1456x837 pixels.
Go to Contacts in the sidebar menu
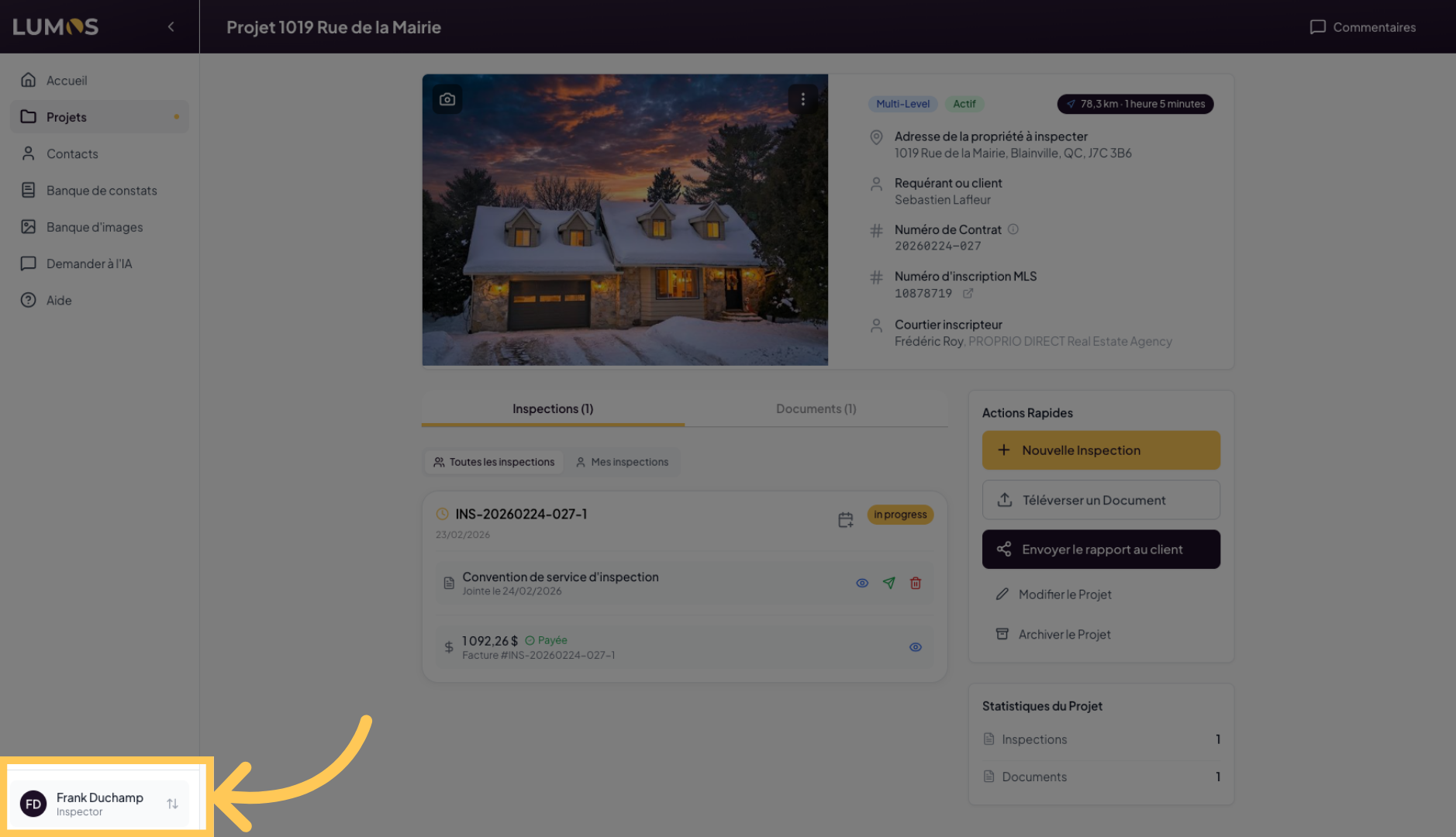click(72, 153)
